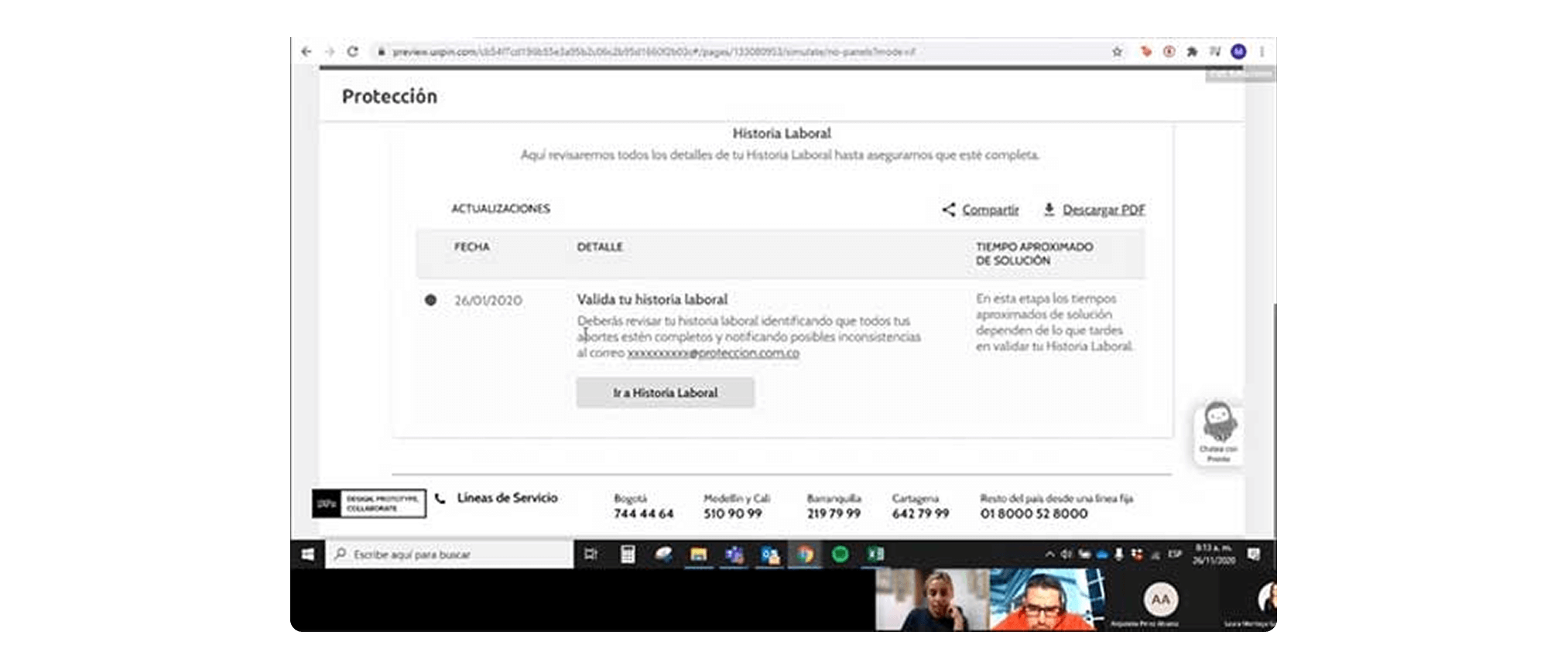Click the Valida tu historia laboral heading
The image size is (1568, 669).
click(x=652, y=299)
